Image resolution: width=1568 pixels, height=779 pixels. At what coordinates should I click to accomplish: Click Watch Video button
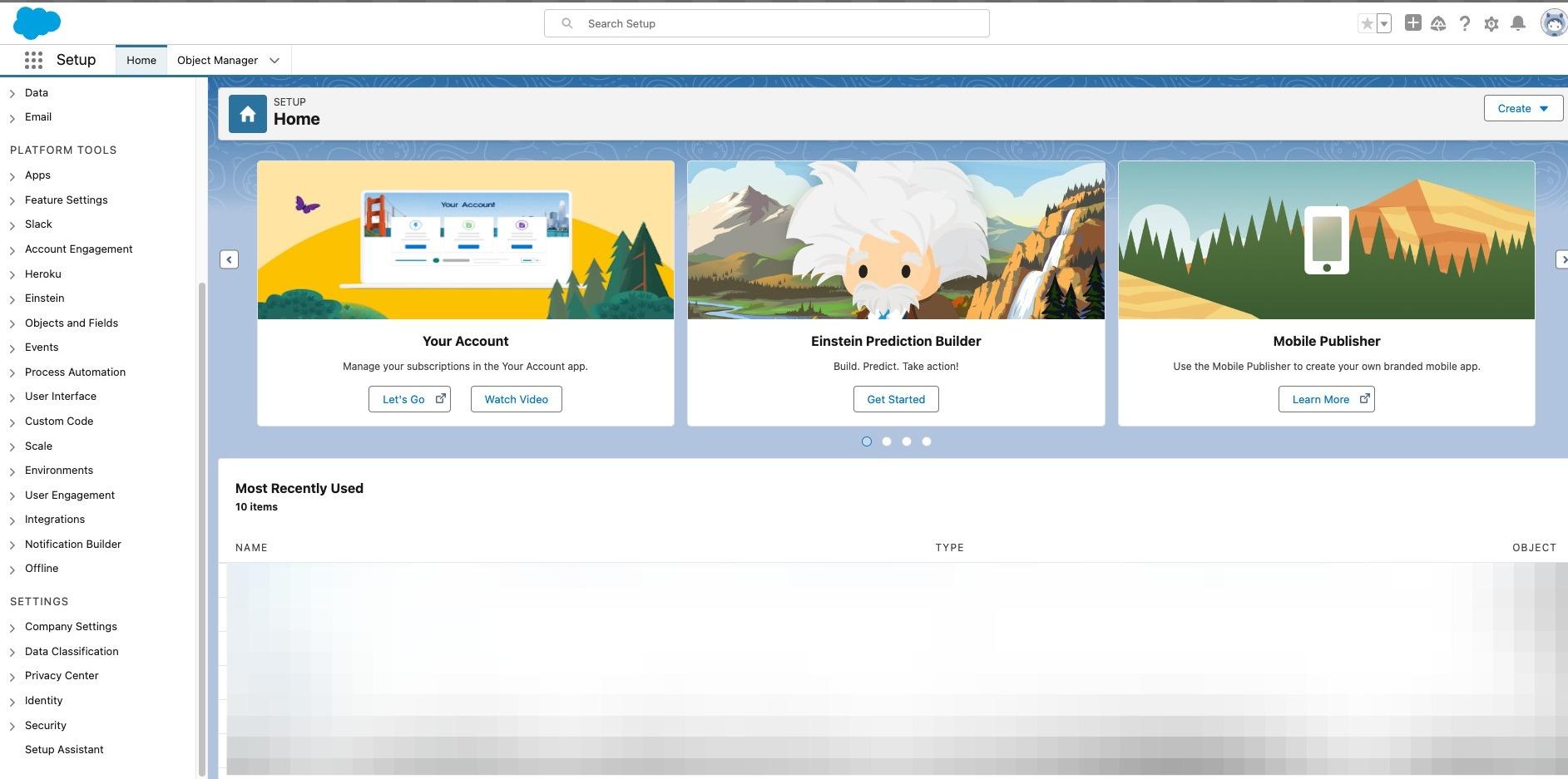[516, 399]
